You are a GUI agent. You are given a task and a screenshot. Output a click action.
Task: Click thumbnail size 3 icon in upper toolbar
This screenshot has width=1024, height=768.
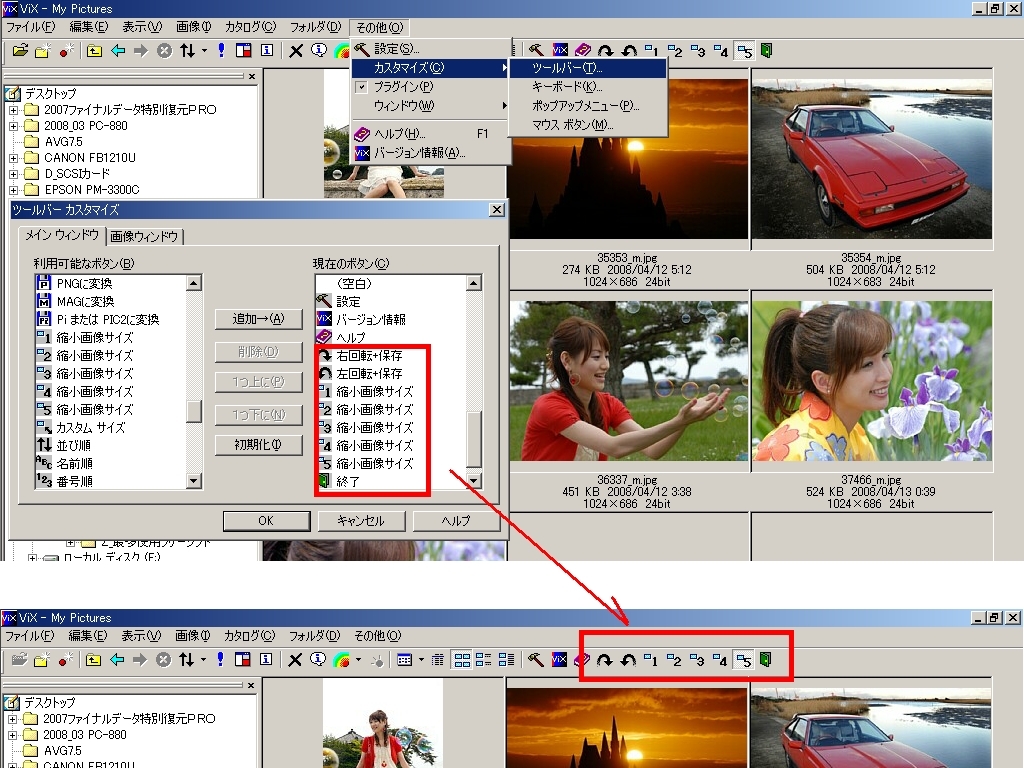pyautogui.click(x=698, y=51)
